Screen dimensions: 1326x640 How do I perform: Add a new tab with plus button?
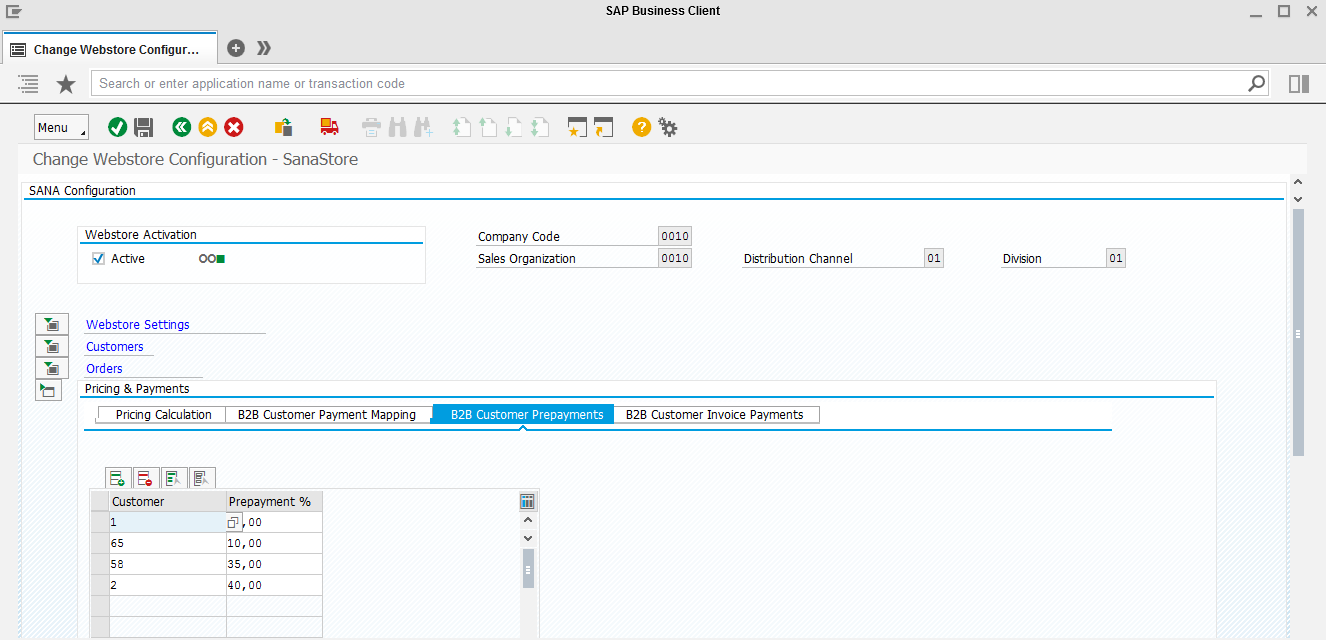coord(236,48)
